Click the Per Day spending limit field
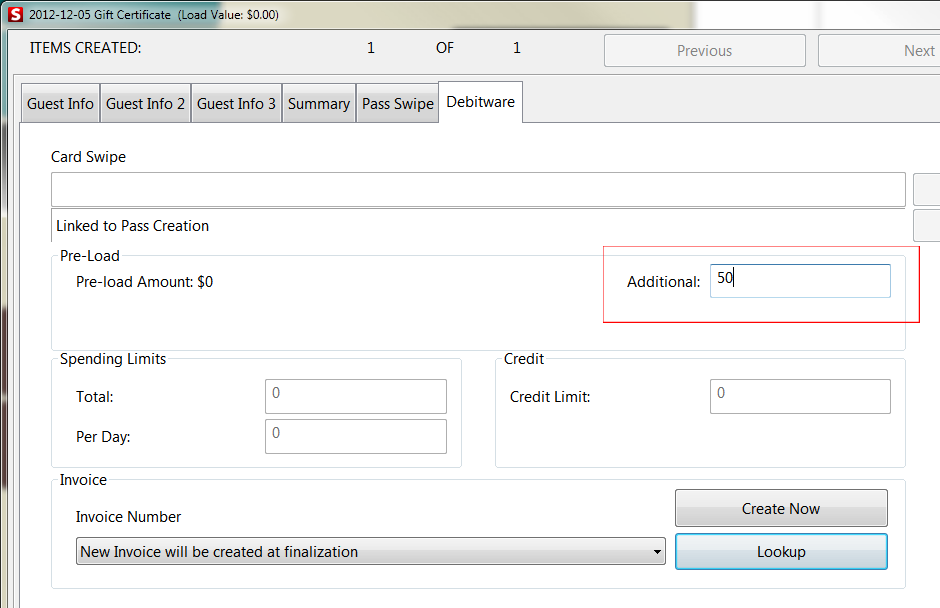The width and height of the screenshot is (940, 608). pos(355,436)
